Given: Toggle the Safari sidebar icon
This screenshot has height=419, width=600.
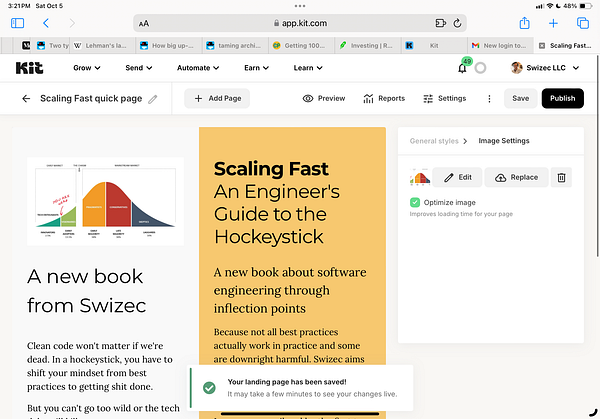Looking at the screenshot, I should (17, 23).
